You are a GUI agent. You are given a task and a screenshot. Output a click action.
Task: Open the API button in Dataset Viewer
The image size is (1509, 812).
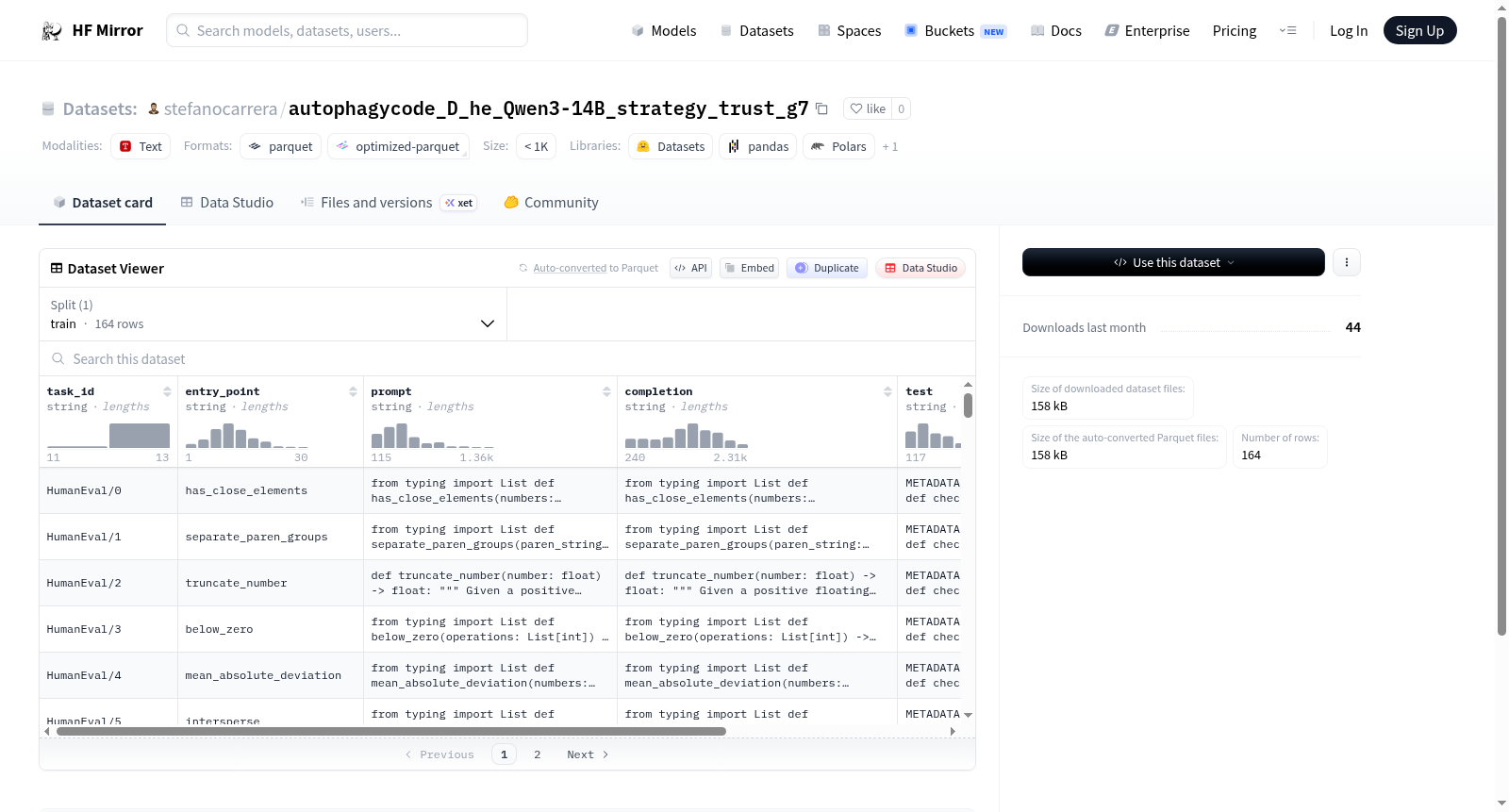[690, 268]
